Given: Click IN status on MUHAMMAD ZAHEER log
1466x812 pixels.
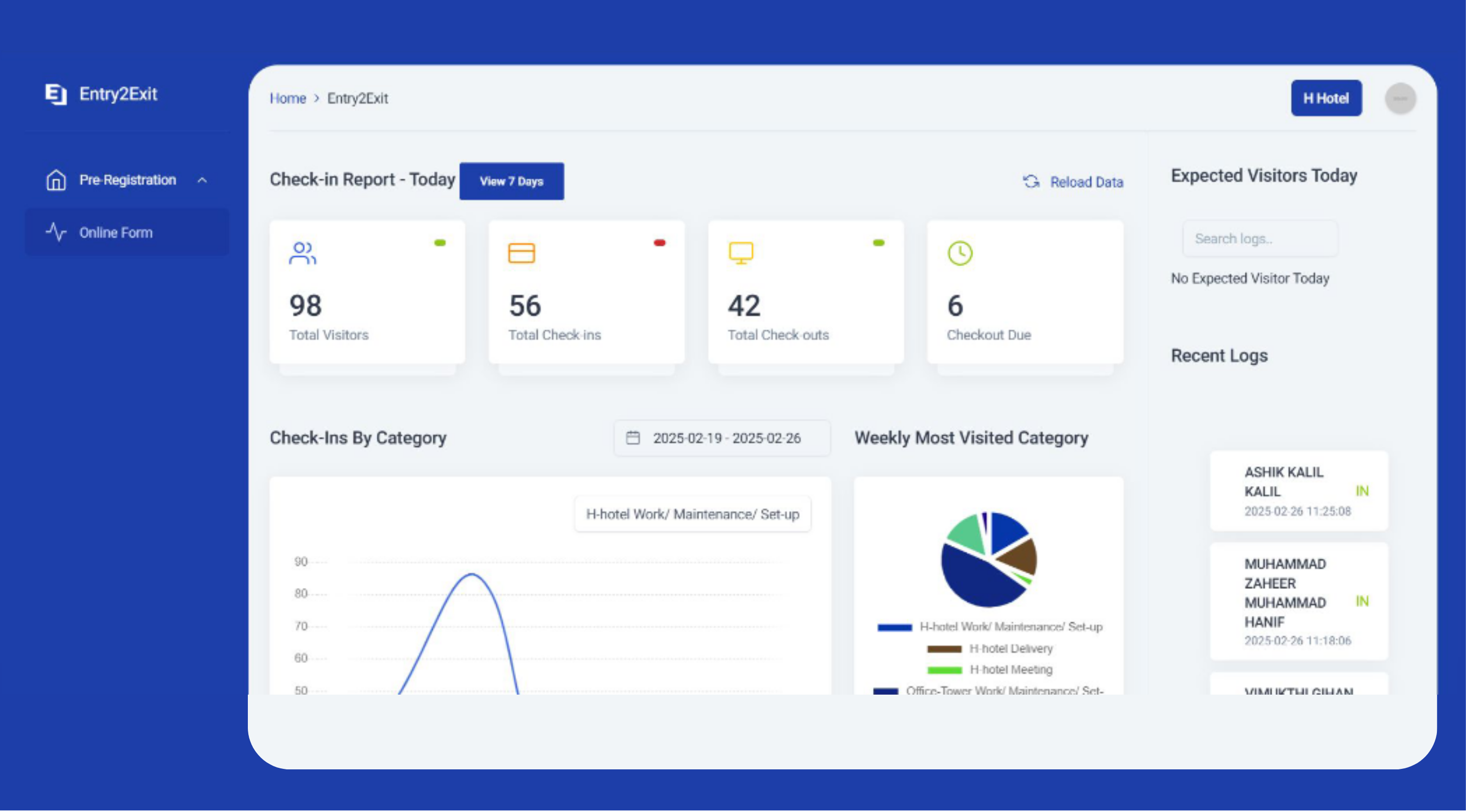Looking at the screenshot, I should [x=1362, y=601].
